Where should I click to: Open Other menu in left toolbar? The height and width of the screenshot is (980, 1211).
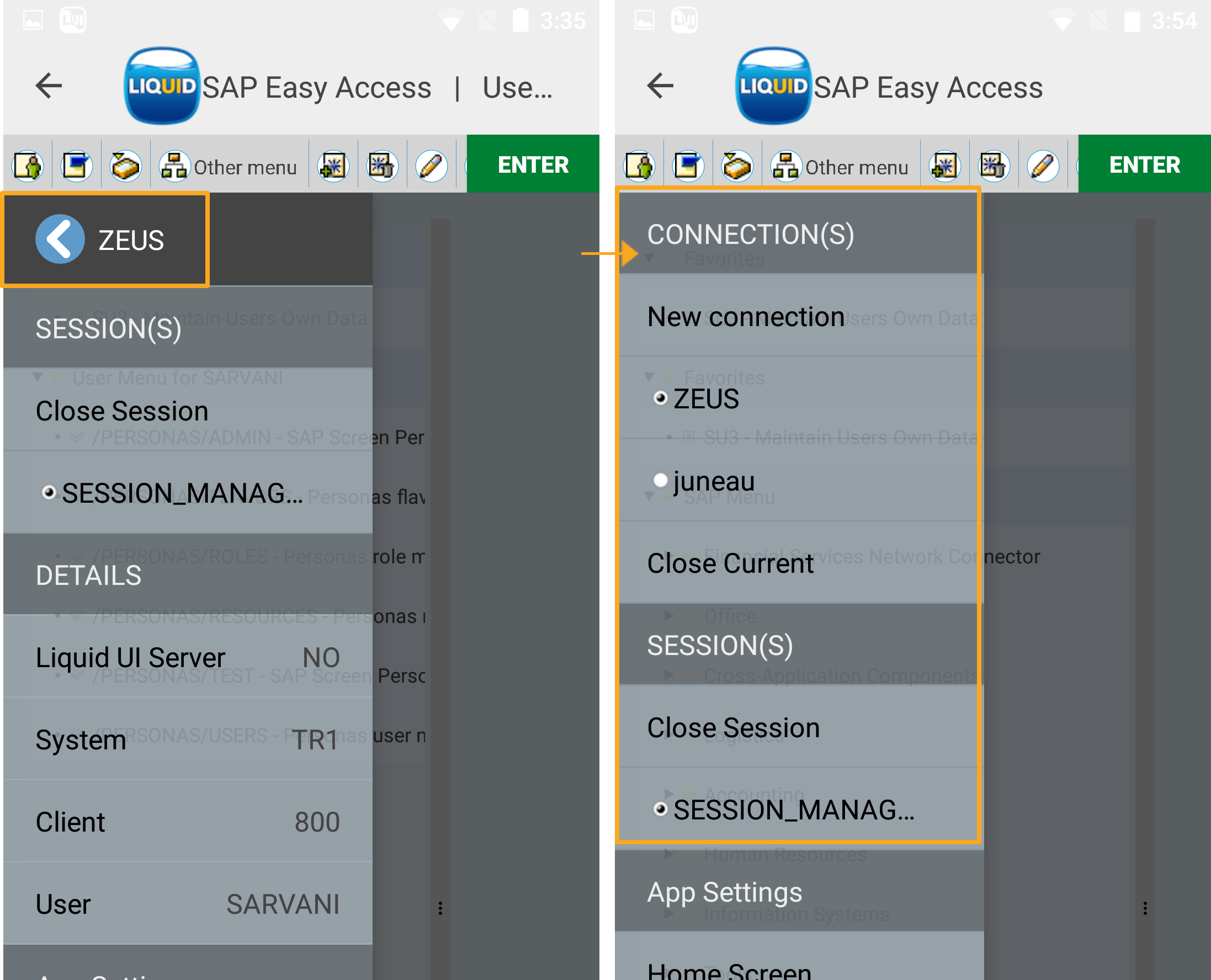tap(229, 167)
